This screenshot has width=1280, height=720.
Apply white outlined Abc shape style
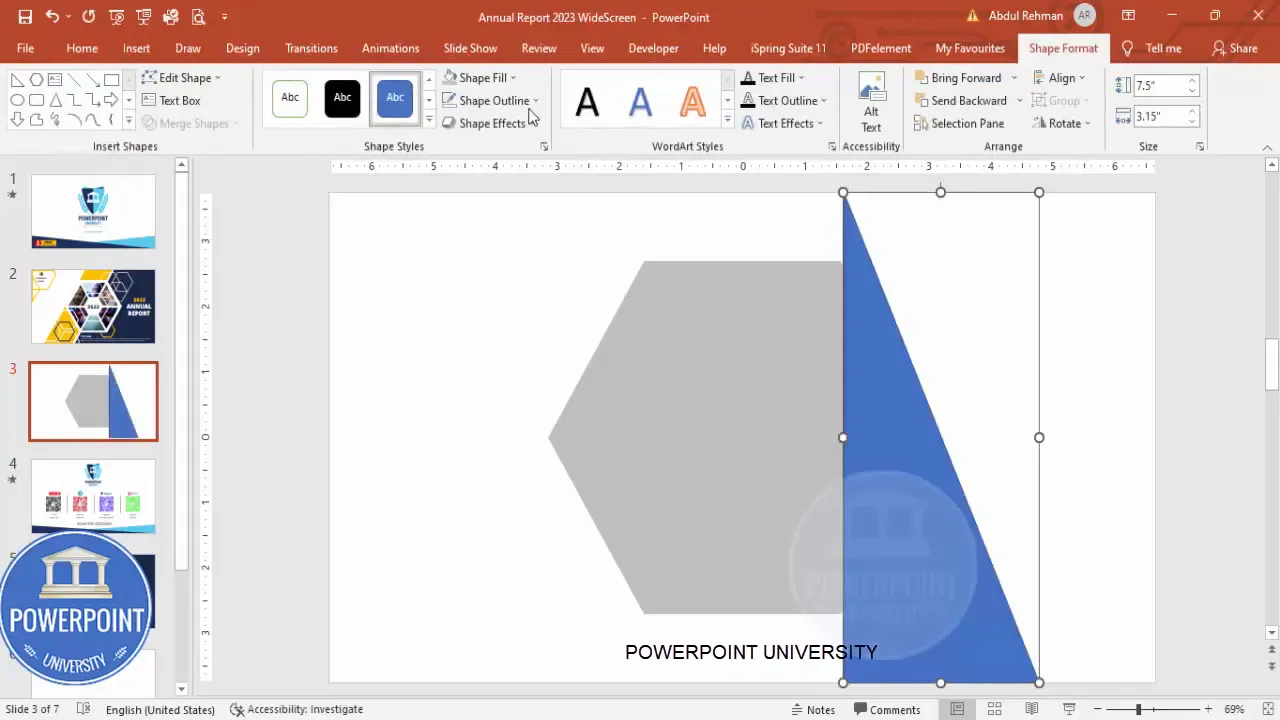pos(290,98)
